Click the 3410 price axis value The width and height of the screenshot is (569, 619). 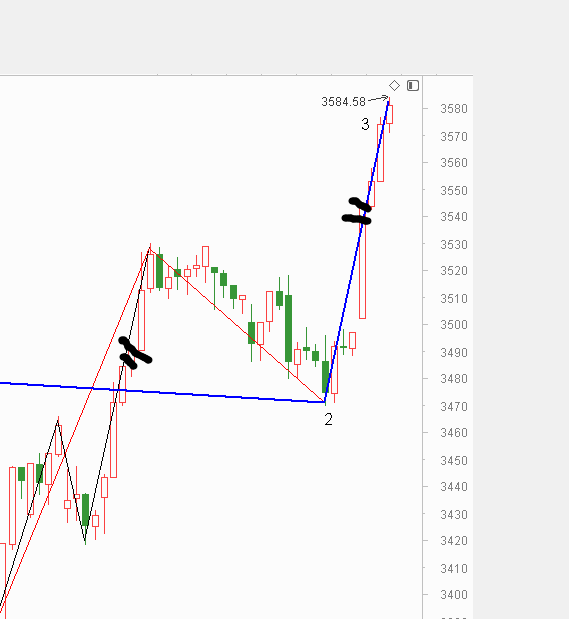(454, 569)
